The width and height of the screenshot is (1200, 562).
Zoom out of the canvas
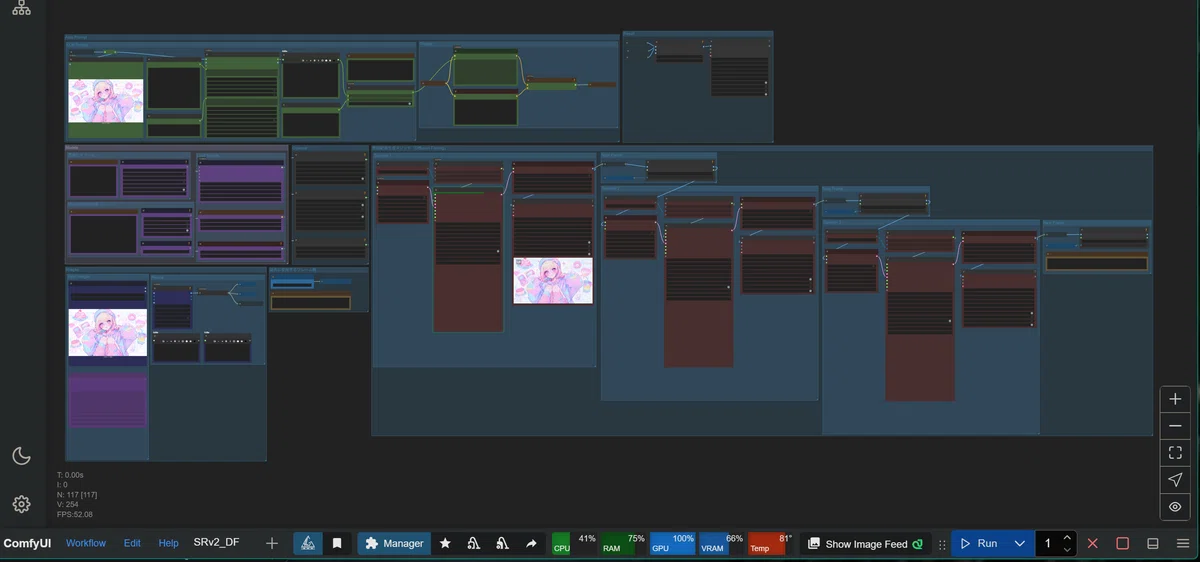pos(1175,426)
